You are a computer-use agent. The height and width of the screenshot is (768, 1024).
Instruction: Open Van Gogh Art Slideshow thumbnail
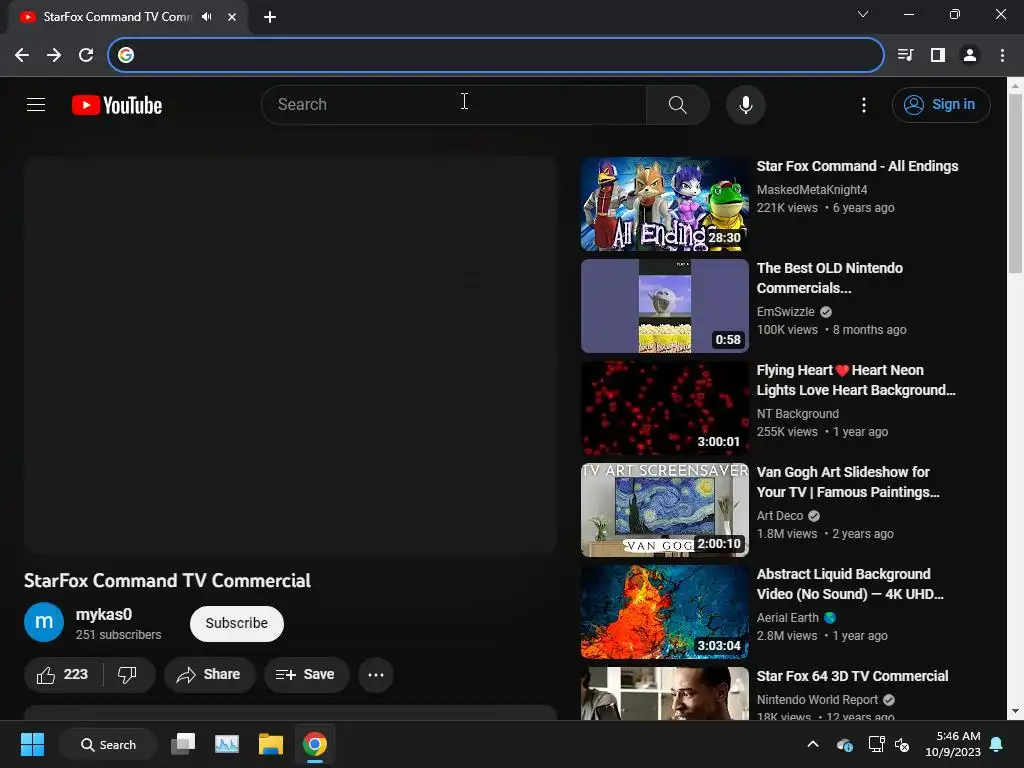664,509
